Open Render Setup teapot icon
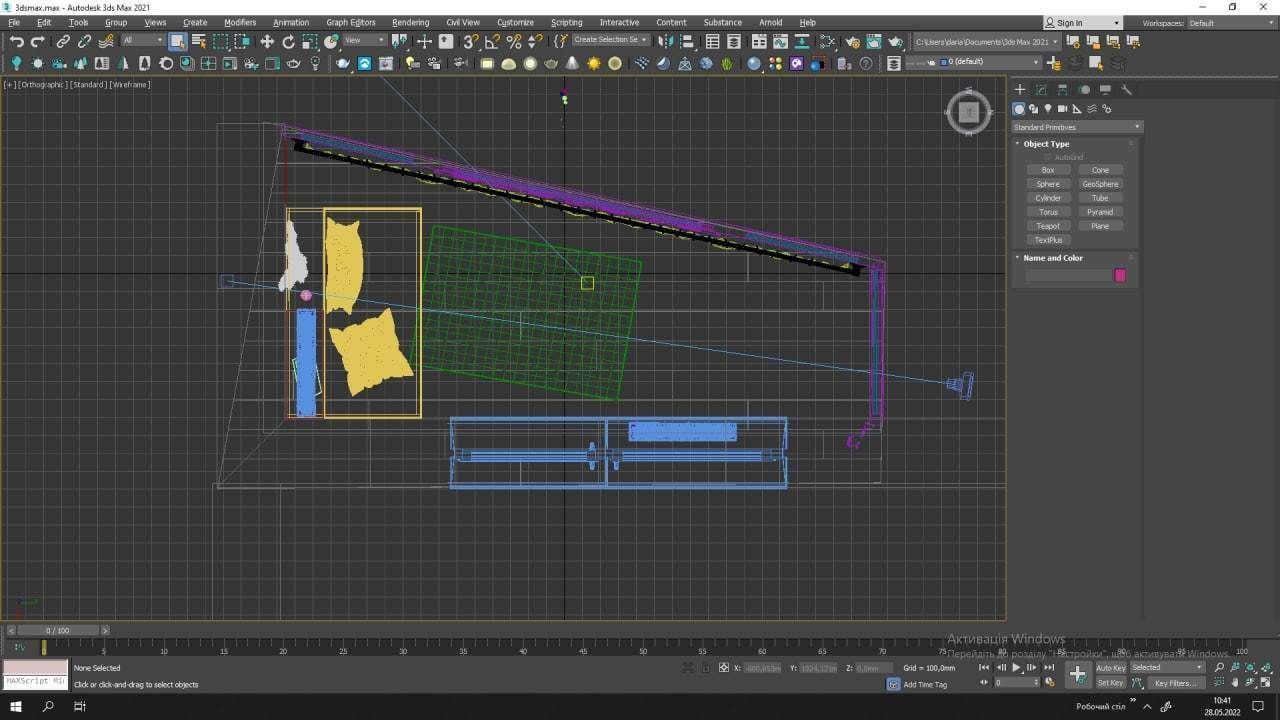This screenshot has width=1280, height=720. pos(852,41)
